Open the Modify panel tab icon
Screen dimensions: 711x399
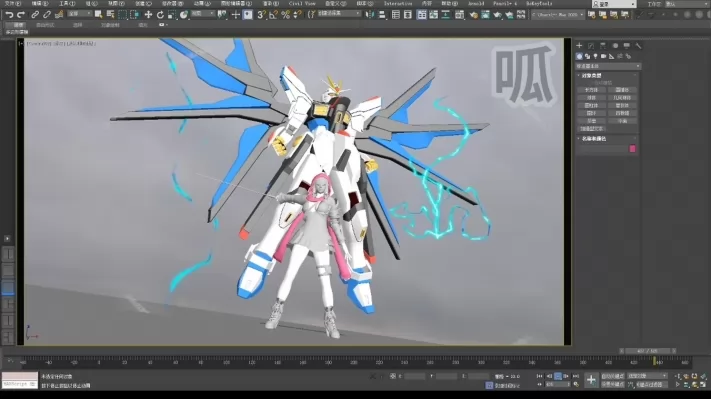pos(591,46)
